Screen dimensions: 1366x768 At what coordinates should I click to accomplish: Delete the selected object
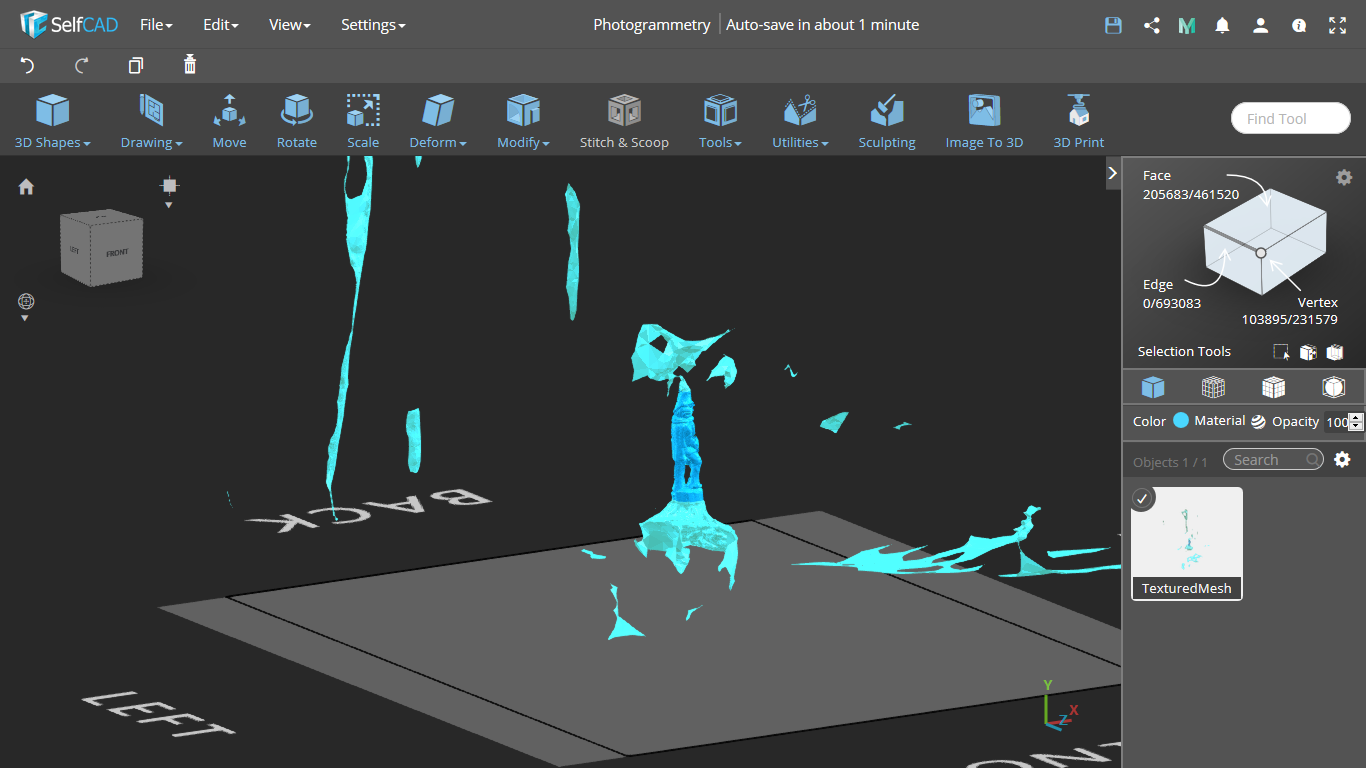pos(190,65)
